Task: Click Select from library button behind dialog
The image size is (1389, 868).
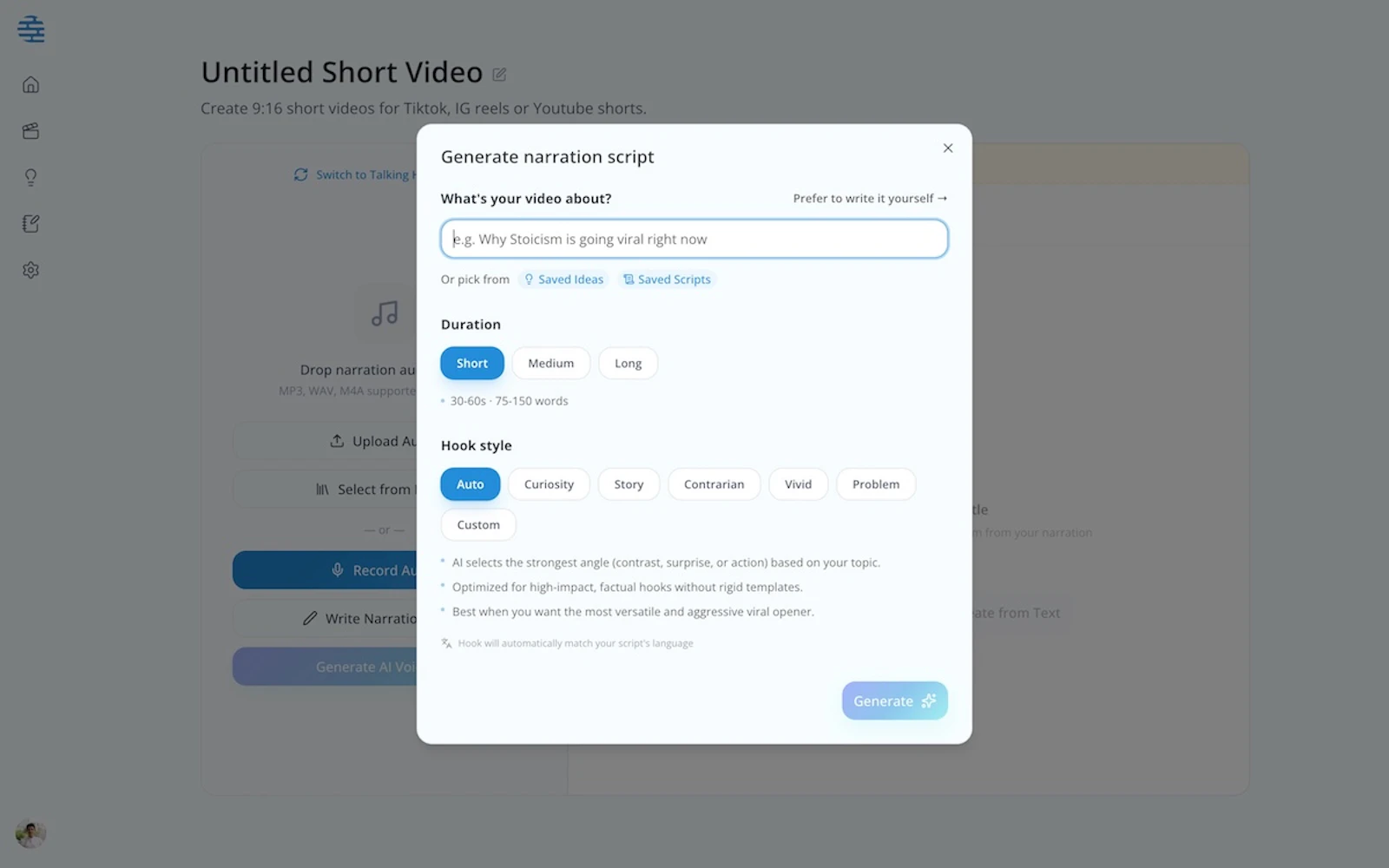Action: pyautogui.click(x=326, y=490)
